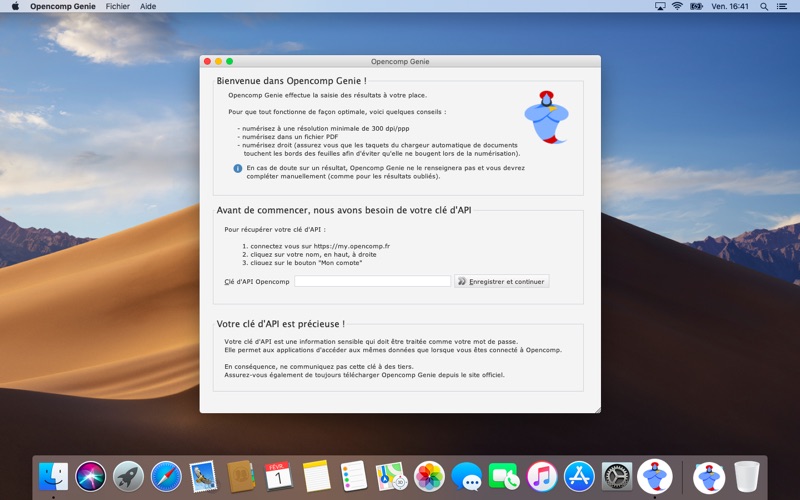Image resolution: width=800 pixels, height=500 pixels.
Task: Focus the Clé d'API Opencomp input field
Action: 372,281
